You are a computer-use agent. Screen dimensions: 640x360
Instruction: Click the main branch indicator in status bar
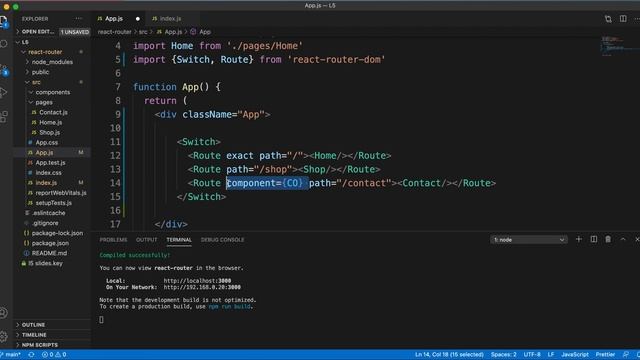tap(11, 355)
